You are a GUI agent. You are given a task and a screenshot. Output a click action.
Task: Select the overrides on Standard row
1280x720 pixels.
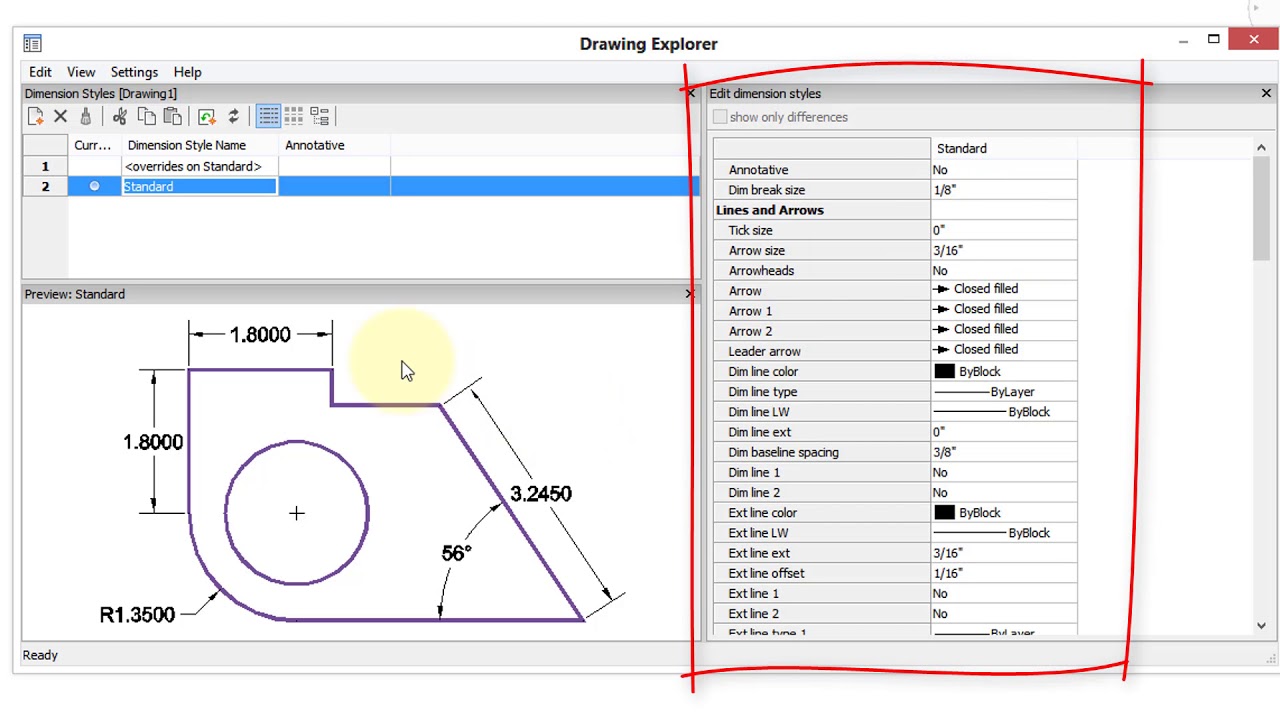click(360, 166)
